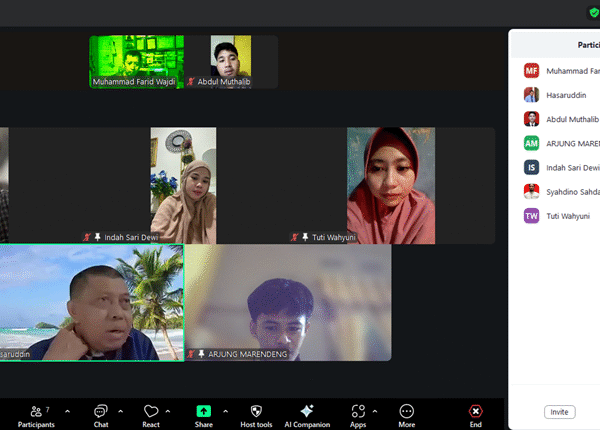Expand the Participants options caret
600x430 pixels.
[x=67, y=412]
